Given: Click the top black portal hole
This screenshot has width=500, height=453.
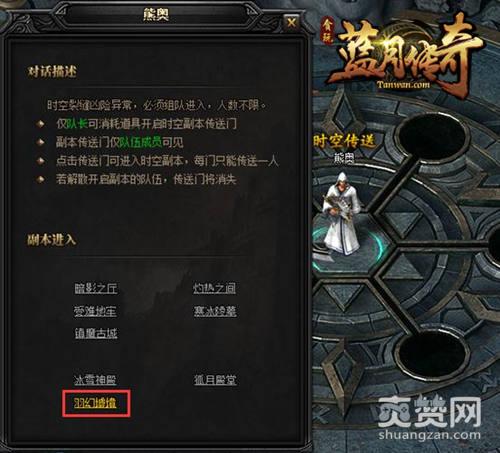Looking at the screenshot, I should pos(432,137).
